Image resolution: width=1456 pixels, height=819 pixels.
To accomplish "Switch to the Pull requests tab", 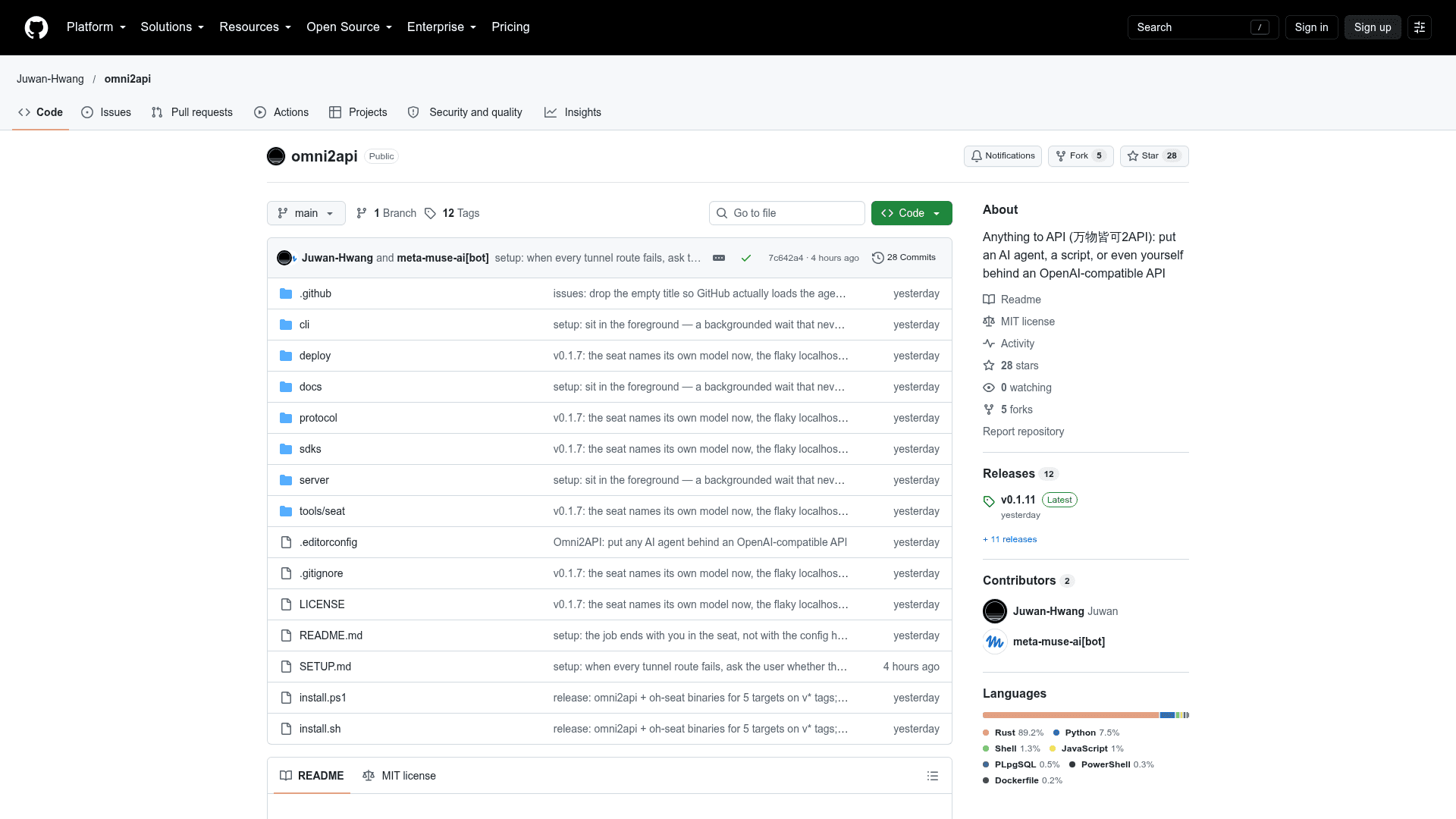I will 192,112.
